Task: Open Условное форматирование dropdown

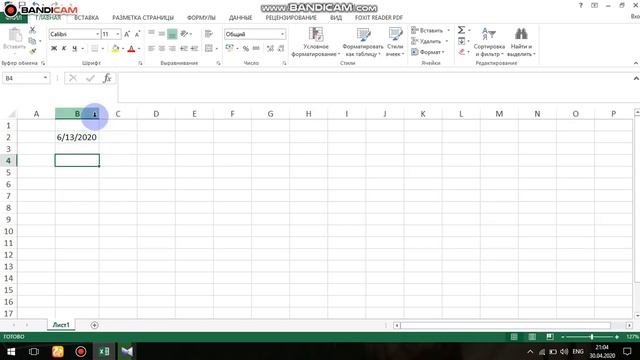Action: click(x=316, y=42)
